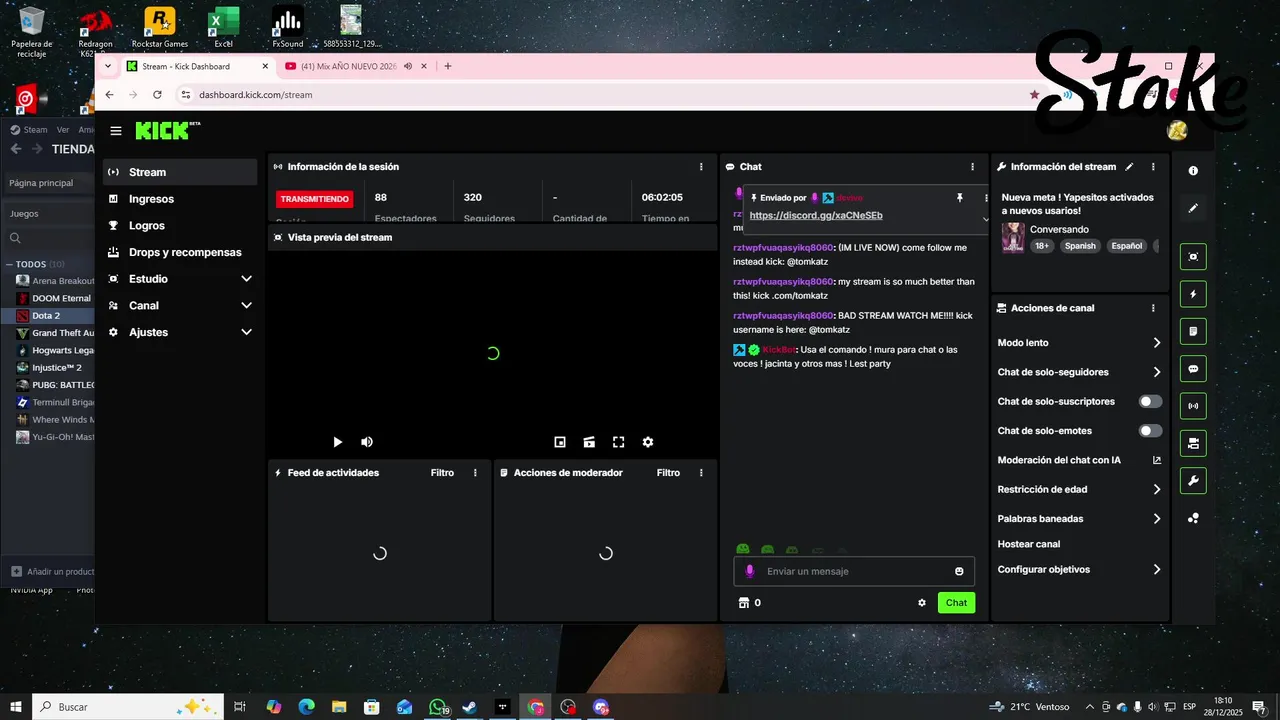Viewport: 1280px width, 720px height.
Task: Switch the stream preview to theater mode
Action: point(589,442)
